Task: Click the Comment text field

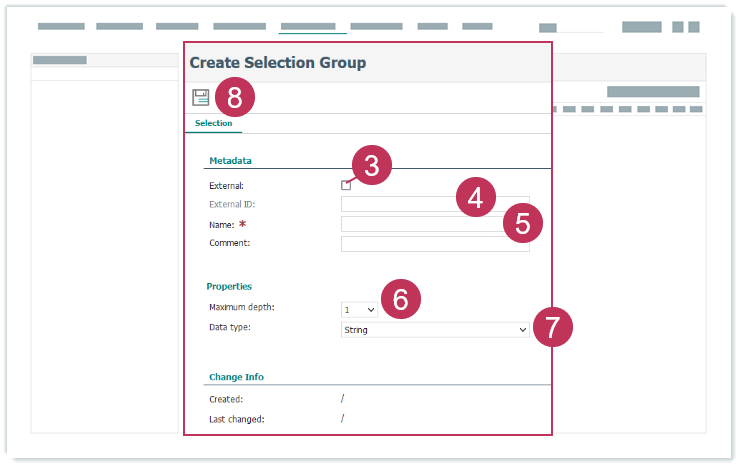Action: pos(435,244)
